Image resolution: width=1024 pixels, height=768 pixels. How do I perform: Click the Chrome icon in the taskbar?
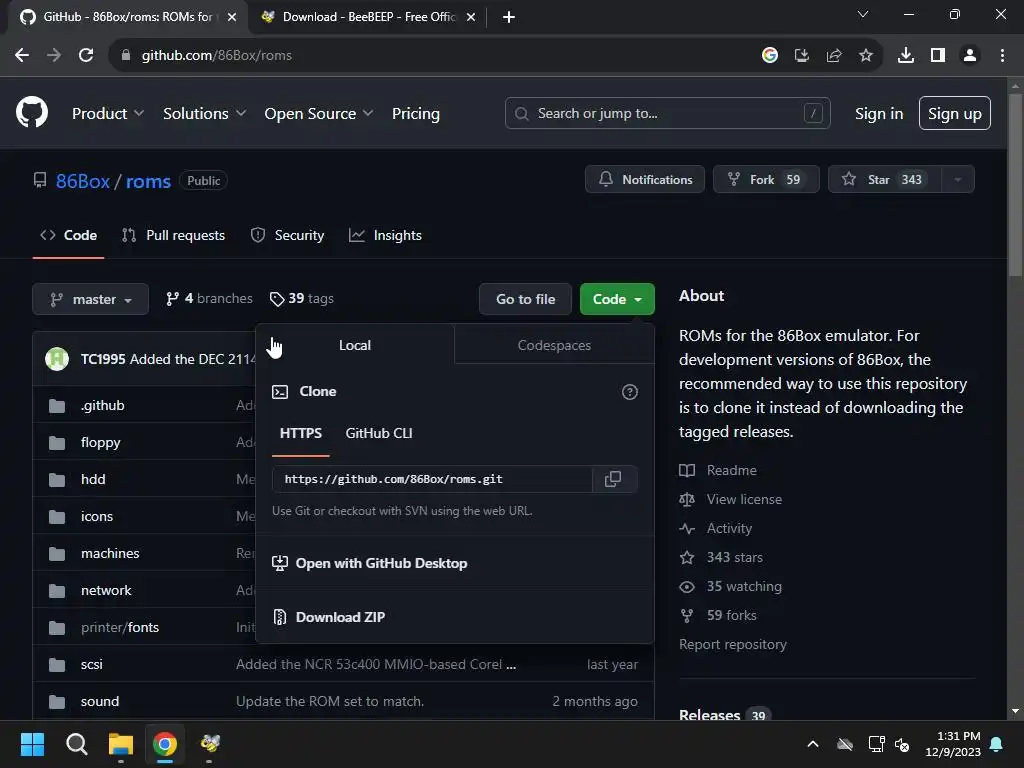(x=165, y=744)
